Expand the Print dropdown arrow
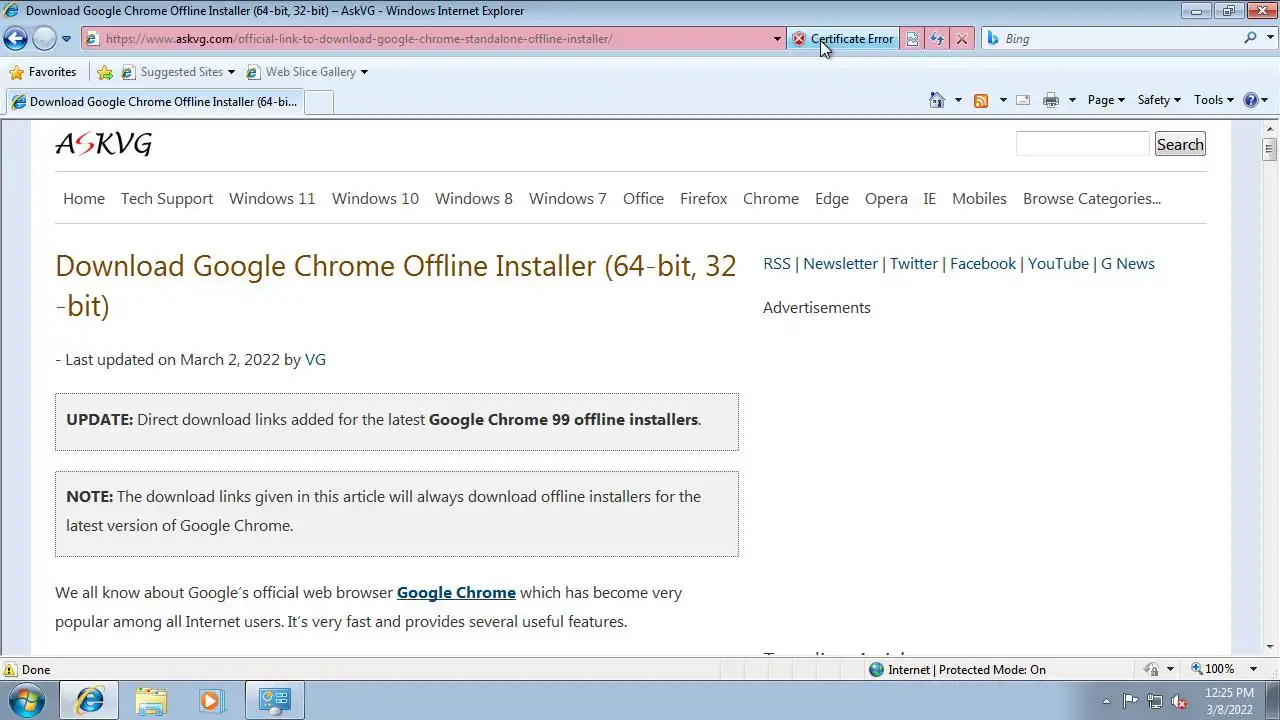Viewport: 1280px width, 720px height. 1072,100
